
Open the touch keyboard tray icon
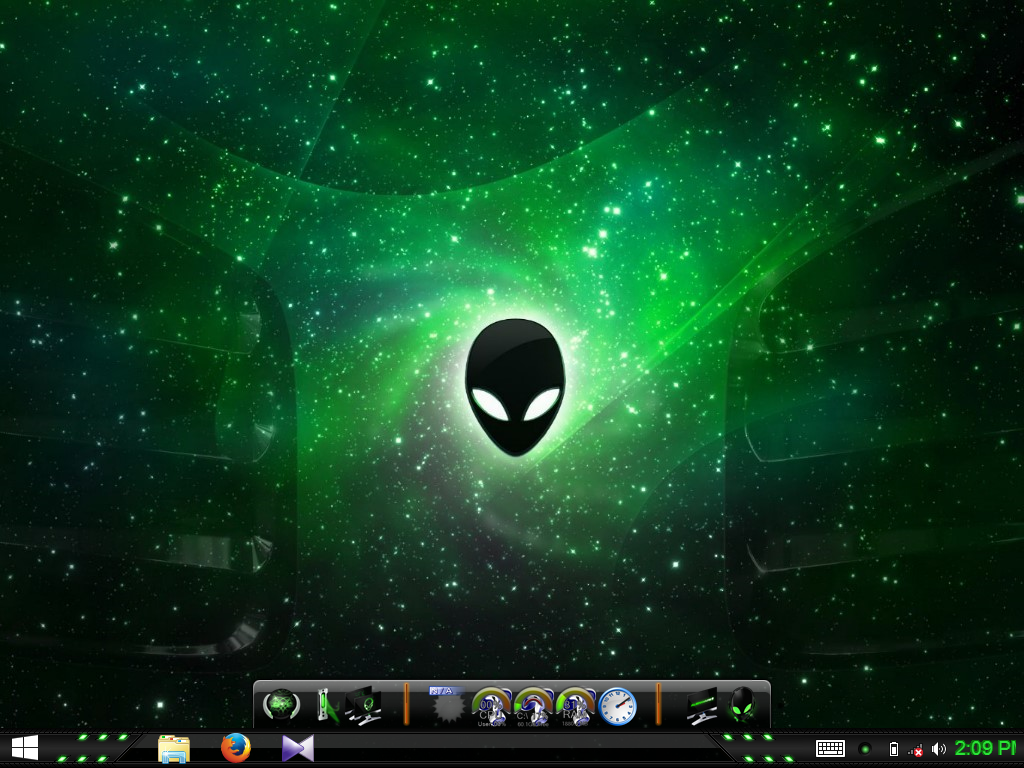click(x=830, y=749)
